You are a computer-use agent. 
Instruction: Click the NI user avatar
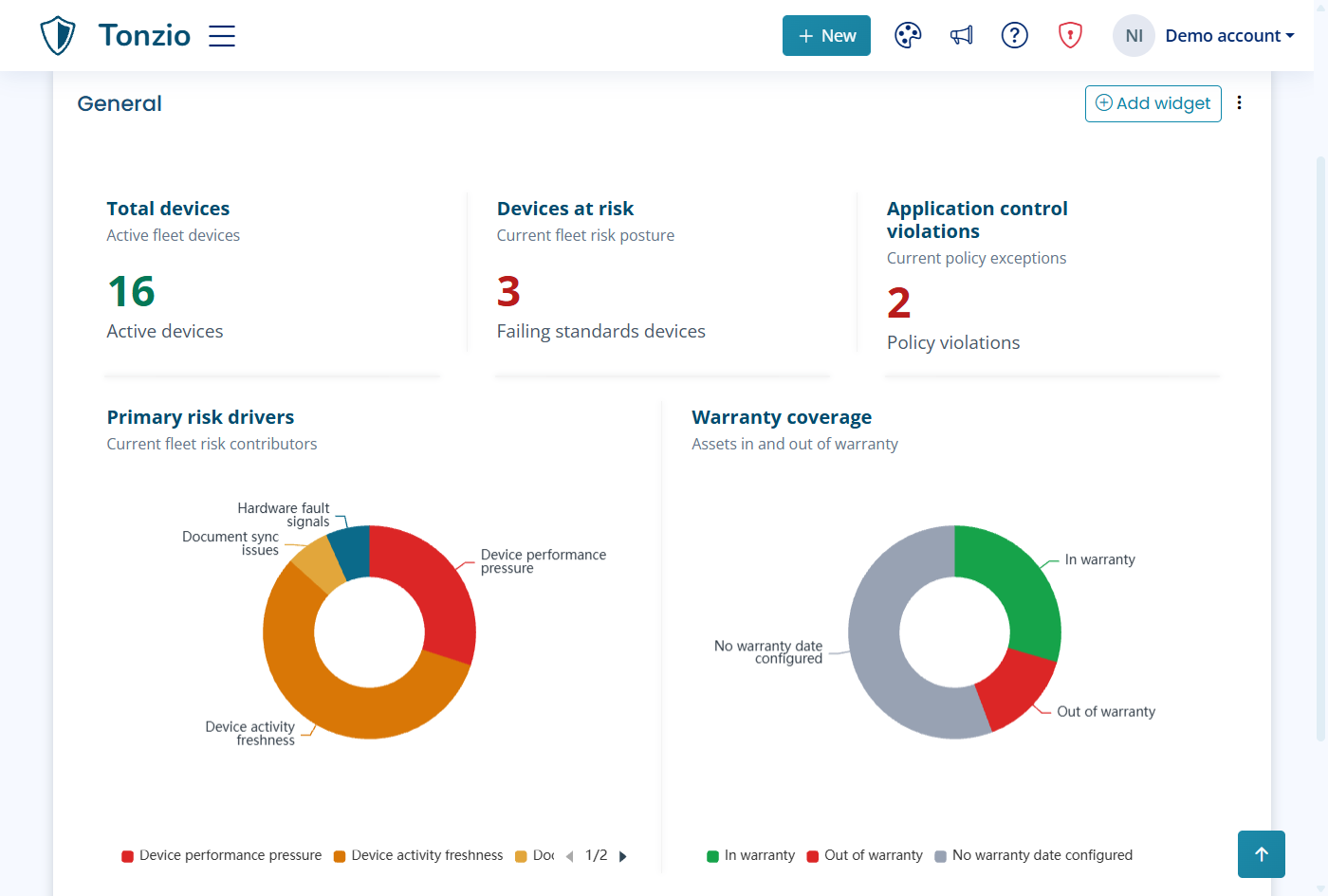(1134, 36)
